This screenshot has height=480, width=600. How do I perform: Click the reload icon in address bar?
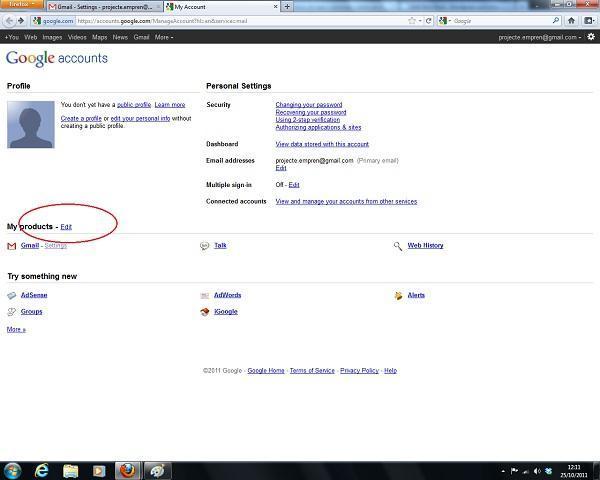click(429, 20)
